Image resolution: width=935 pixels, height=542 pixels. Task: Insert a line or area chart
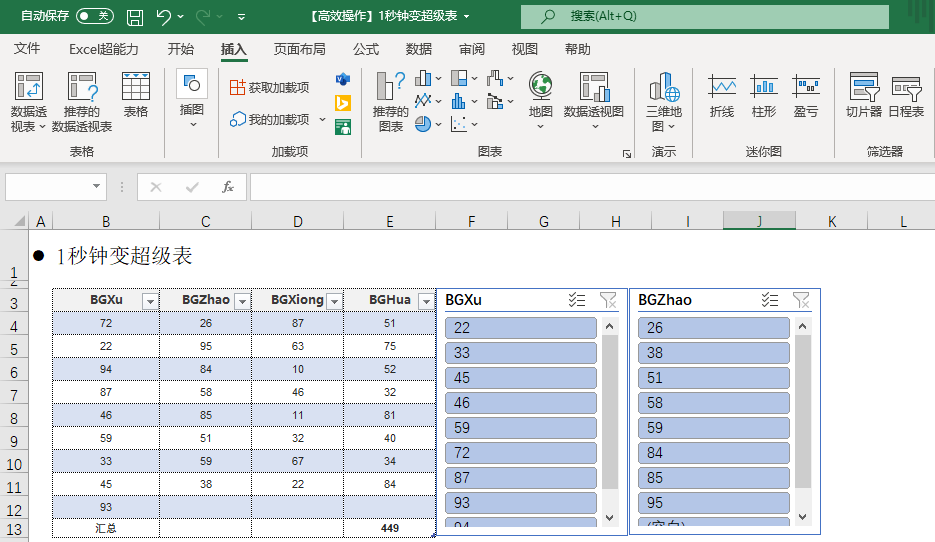pyautogui.click(x=428, y=101)
